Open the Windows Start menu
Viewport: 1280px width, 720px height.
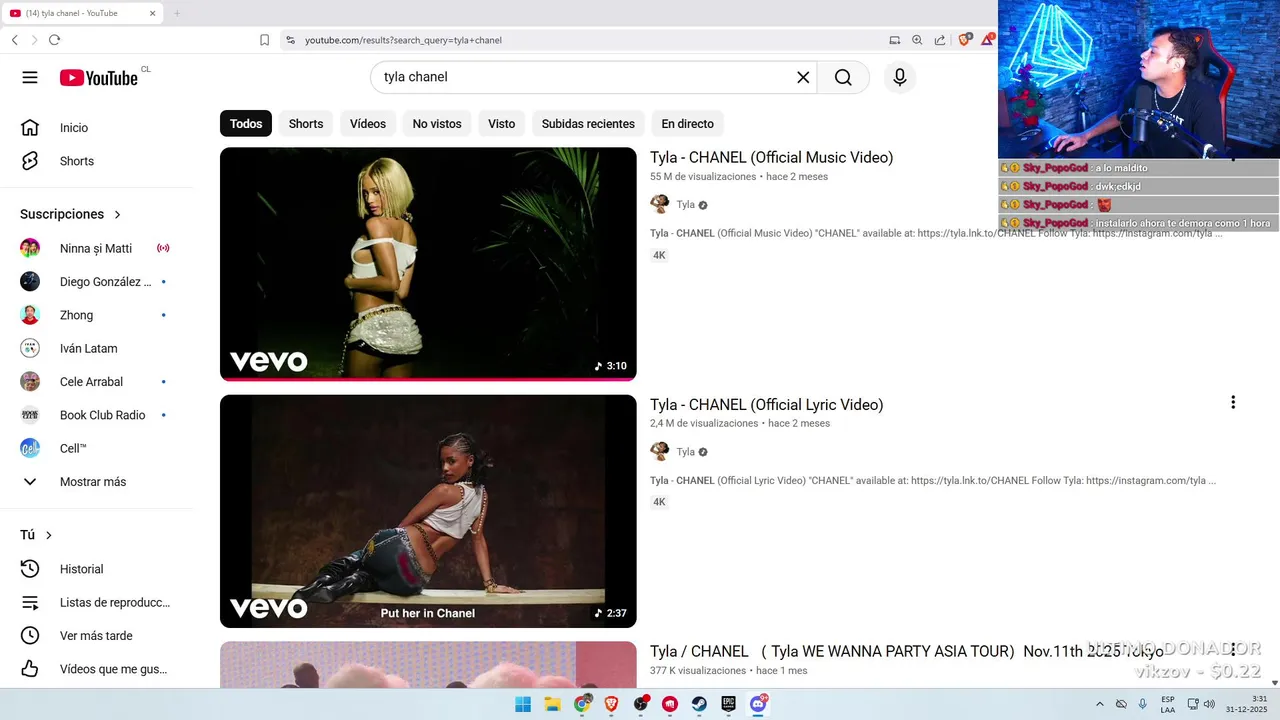(523, 704)
